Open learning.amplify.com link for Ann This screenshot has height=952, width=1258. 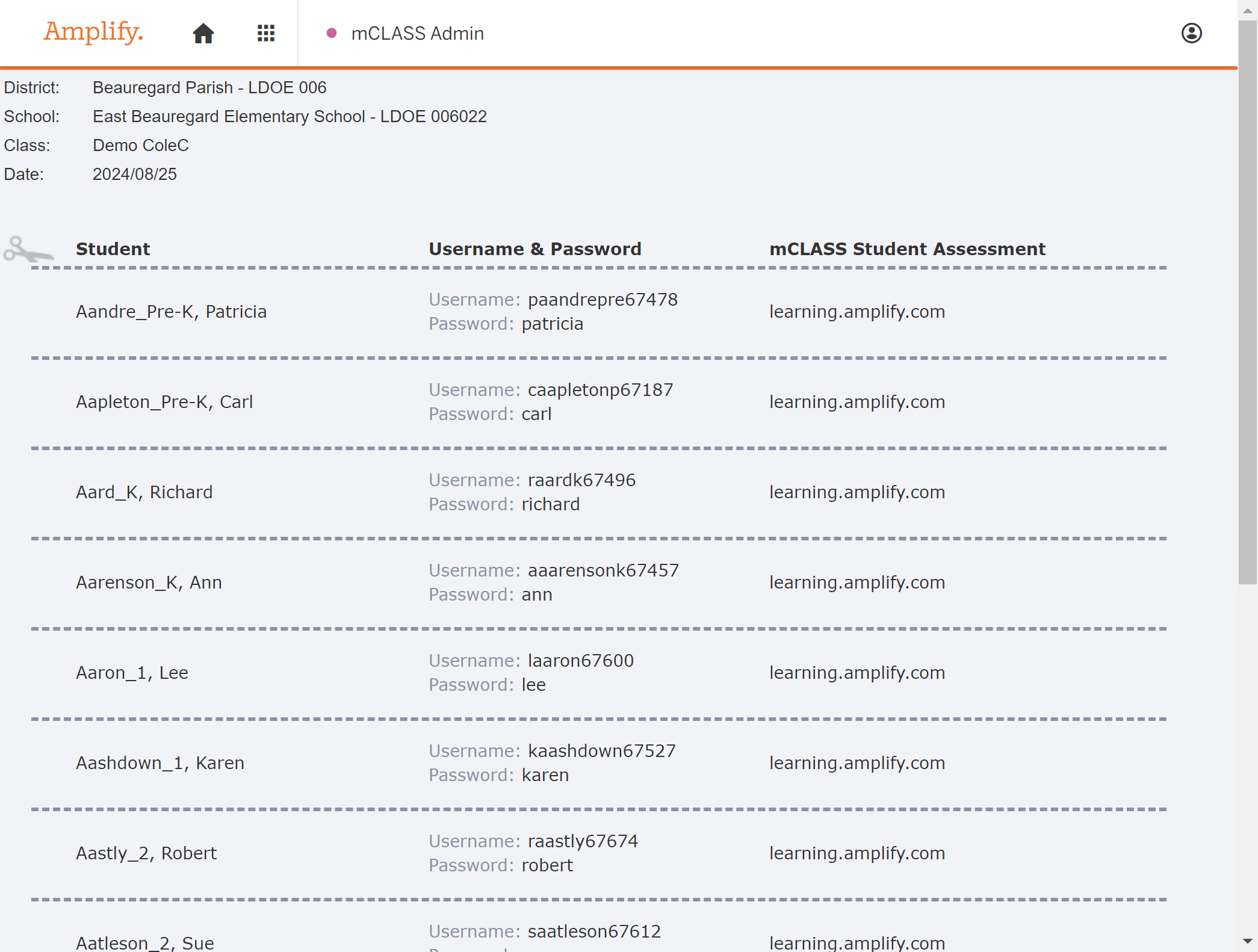pos(857,583)
